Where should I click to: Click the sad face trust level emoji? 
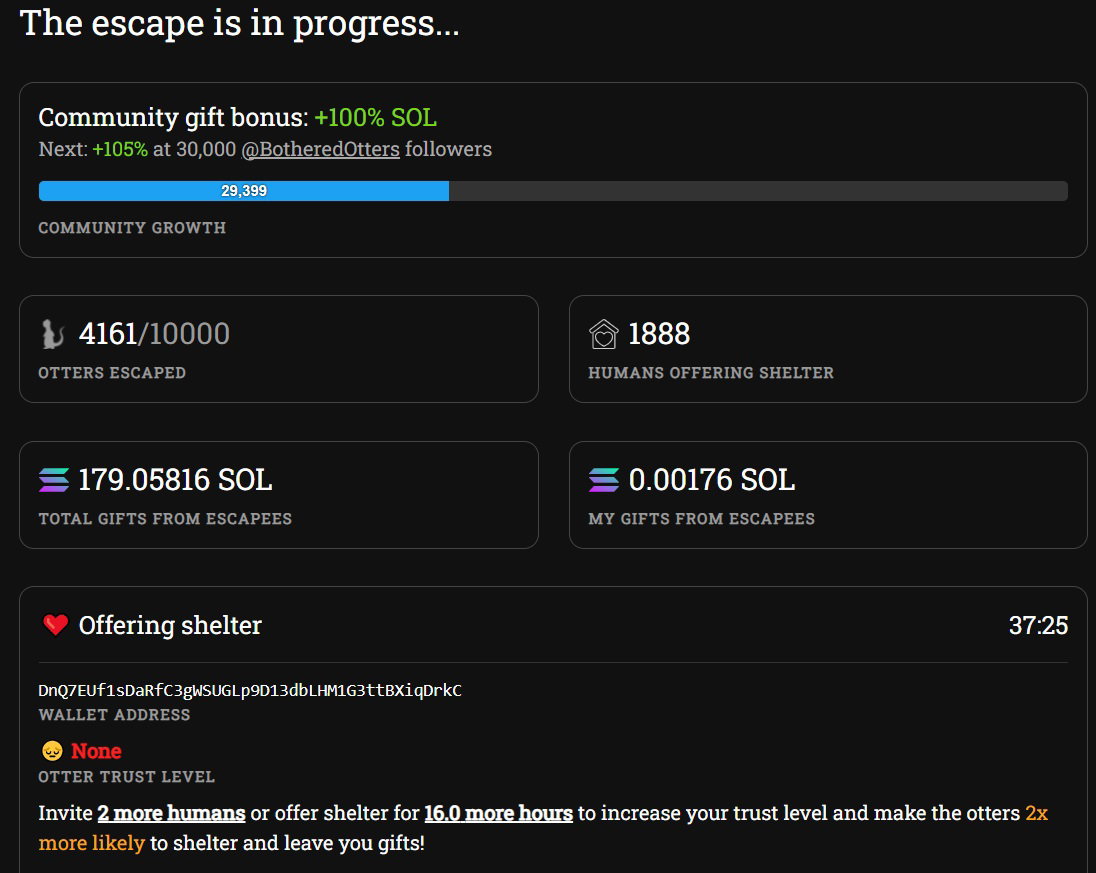coord(52,751)
